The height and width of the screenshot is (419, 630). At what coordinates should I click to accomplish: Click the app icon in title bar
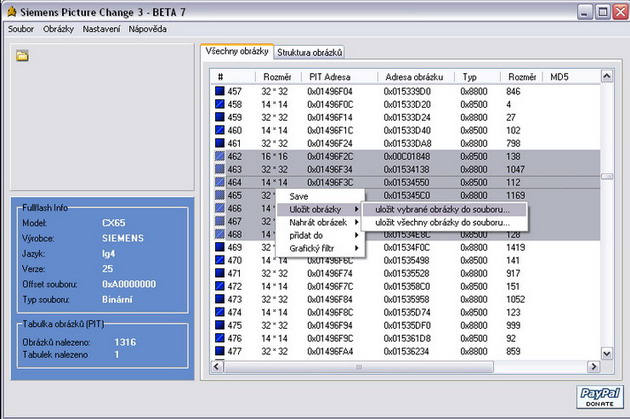click(12, 12)
